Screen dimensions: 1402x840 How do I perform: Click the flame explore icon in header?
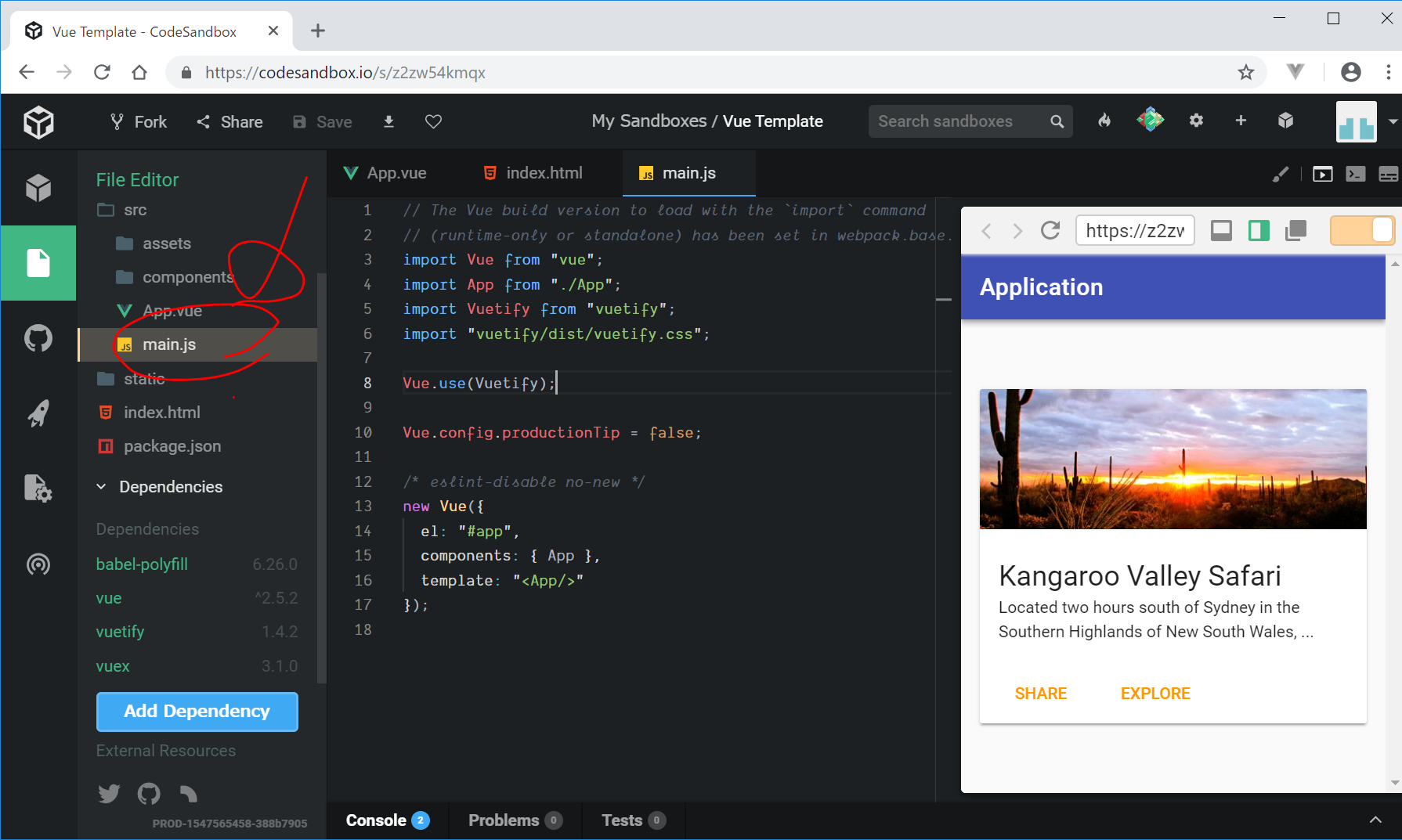pyautogui.click(x=1104, y=121)
